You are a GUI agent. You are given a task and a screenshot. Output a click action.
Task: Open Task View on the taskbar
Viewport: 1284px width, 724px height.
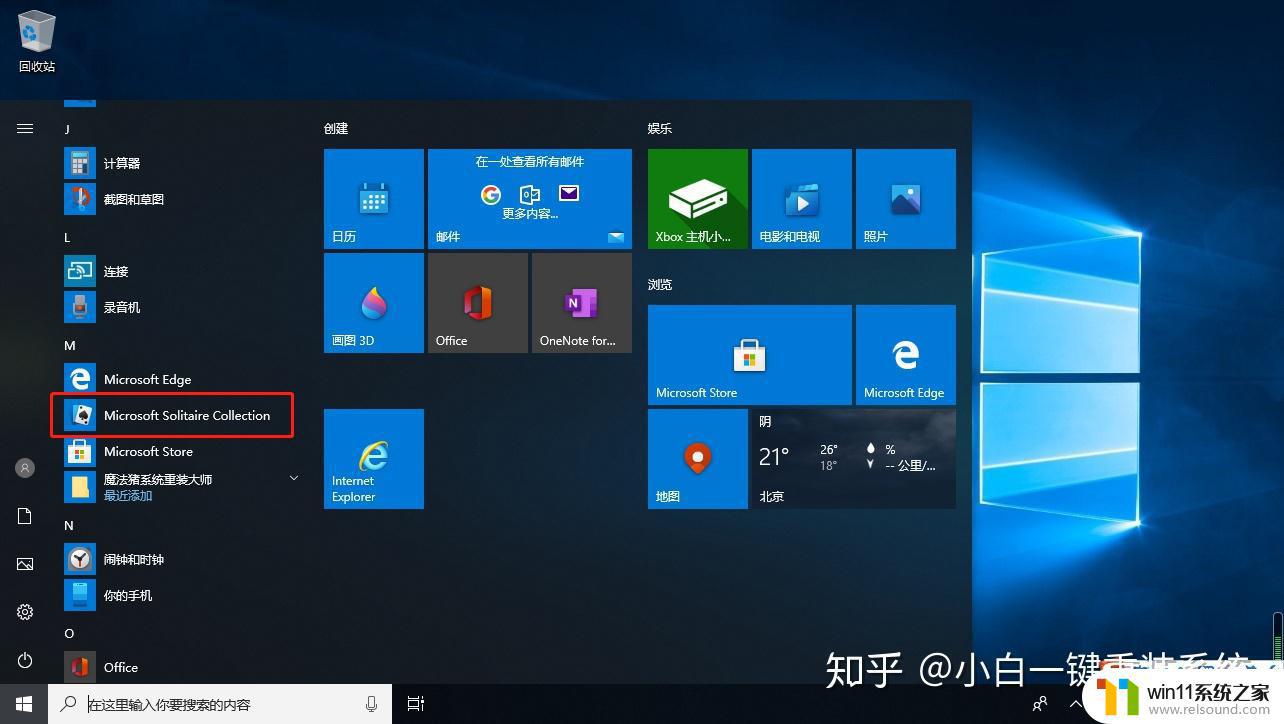416,704
